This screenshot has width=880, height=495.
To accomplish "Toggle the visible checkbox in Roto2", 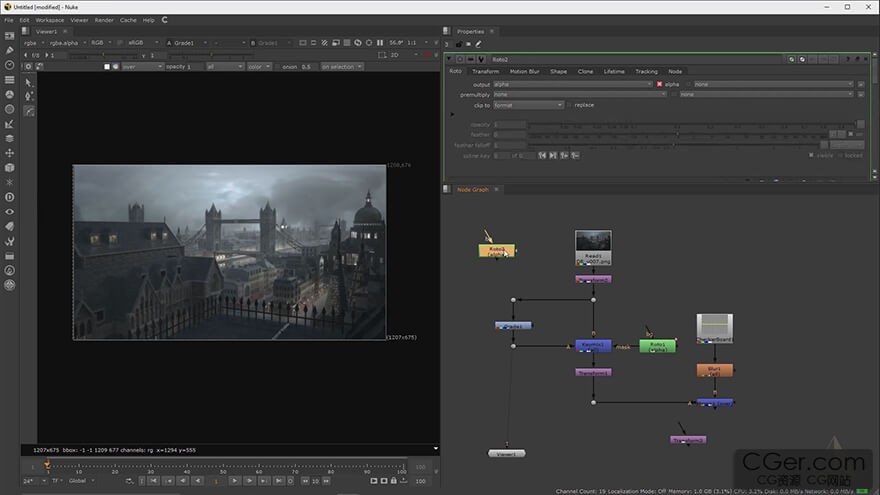I will pyautogui.click(x=811, y=155).
